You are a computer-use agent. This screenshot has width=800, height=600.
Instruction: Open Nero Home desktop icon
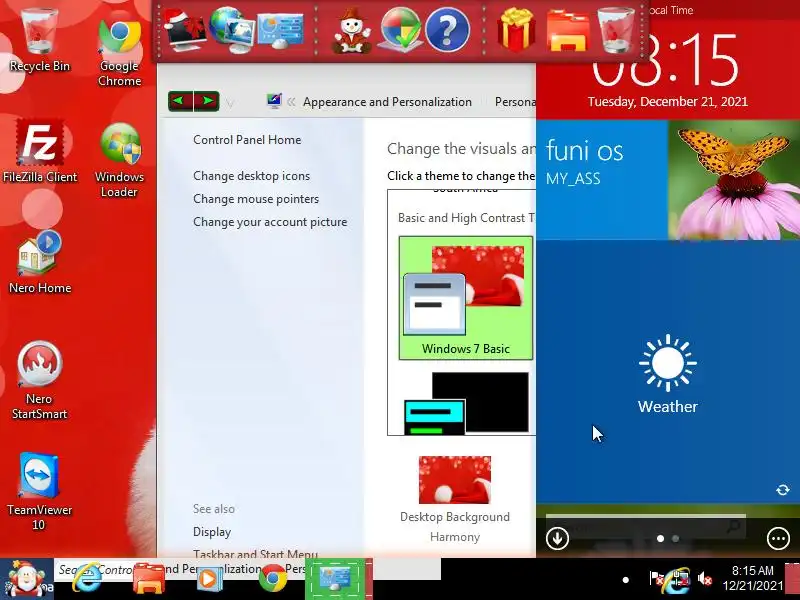click(x=40, y=261)
